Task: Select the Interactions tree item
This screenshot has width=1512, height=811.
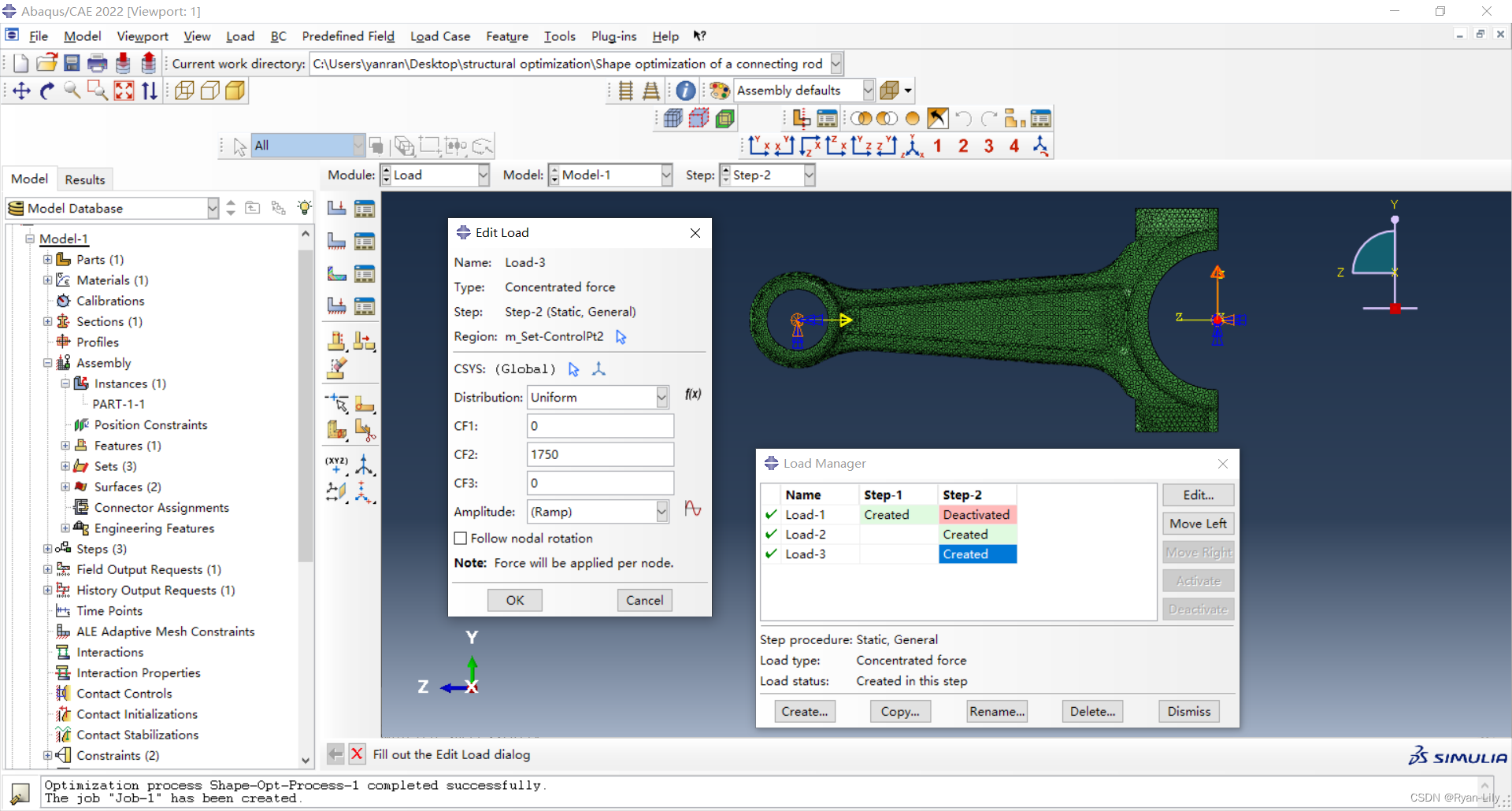Action: click(109, 652)
